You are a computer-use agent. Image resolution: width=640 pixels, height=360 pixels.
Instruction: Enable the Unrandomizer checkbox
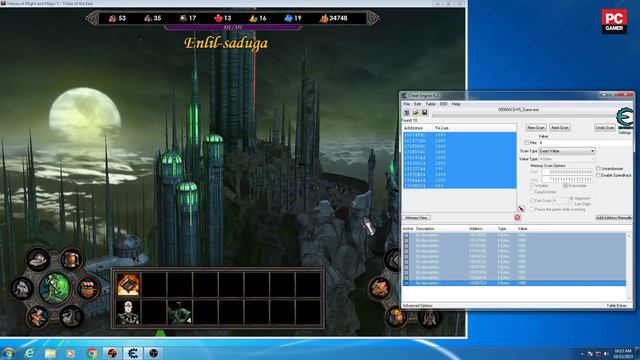pos(598,169)
